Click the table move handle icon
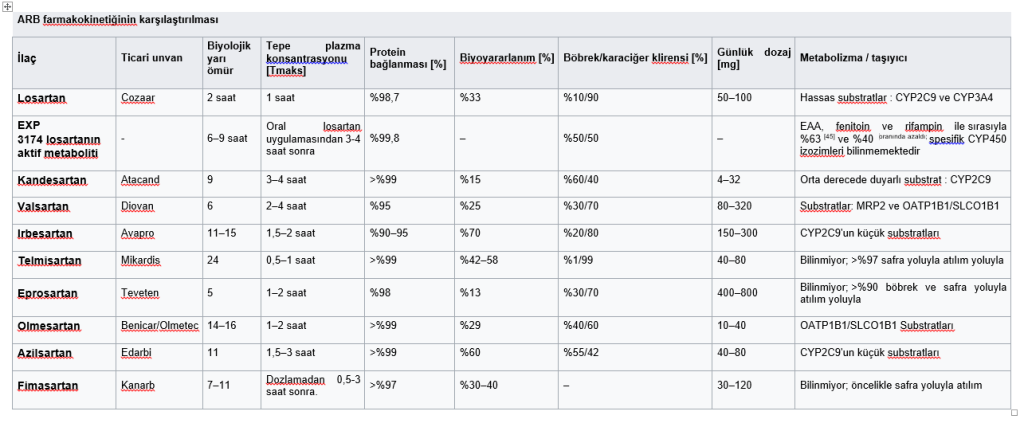 [7, 7]
